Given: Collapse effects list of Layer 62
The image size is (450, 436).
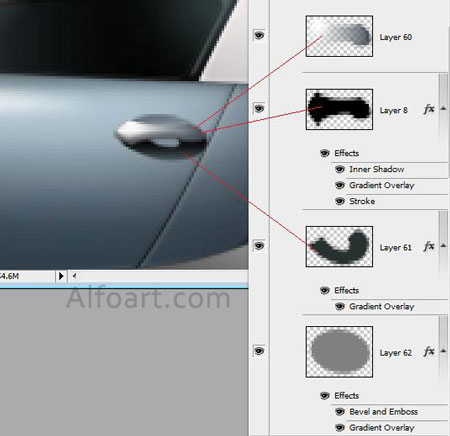Looking at the screenshot, I should click(443, 351).
